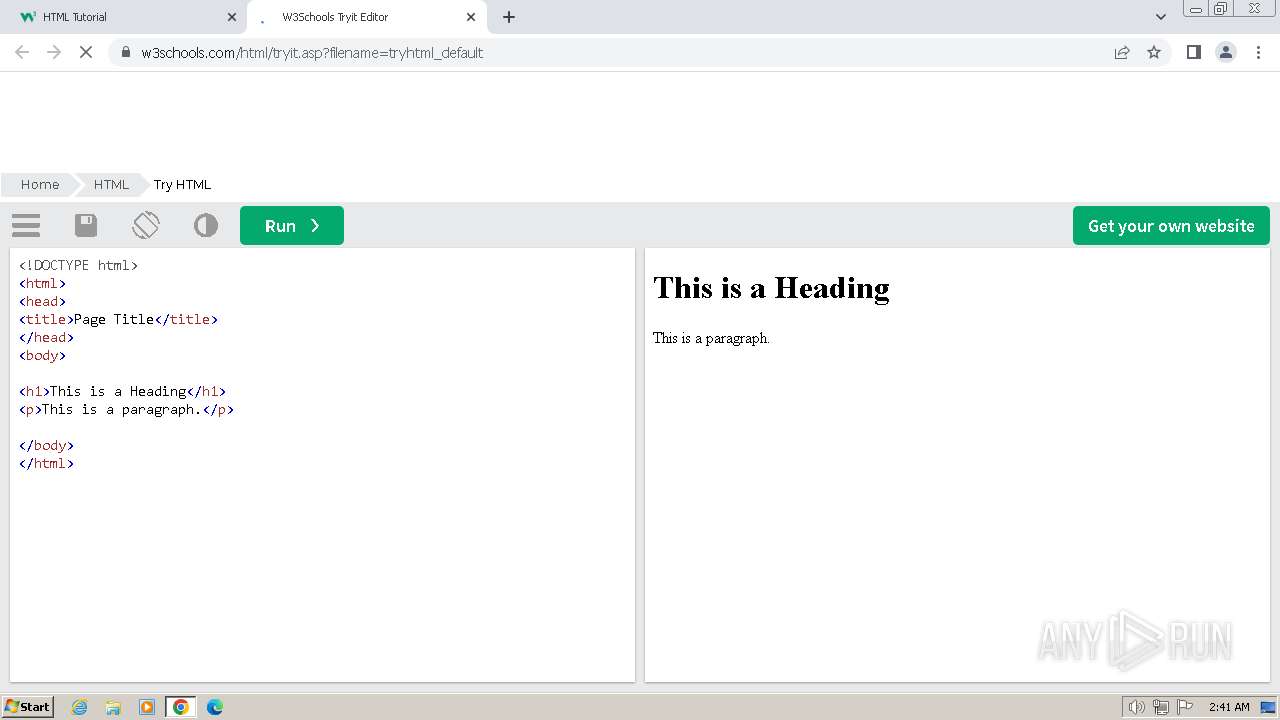Open the profile avatar menu

click(1226, 52)
